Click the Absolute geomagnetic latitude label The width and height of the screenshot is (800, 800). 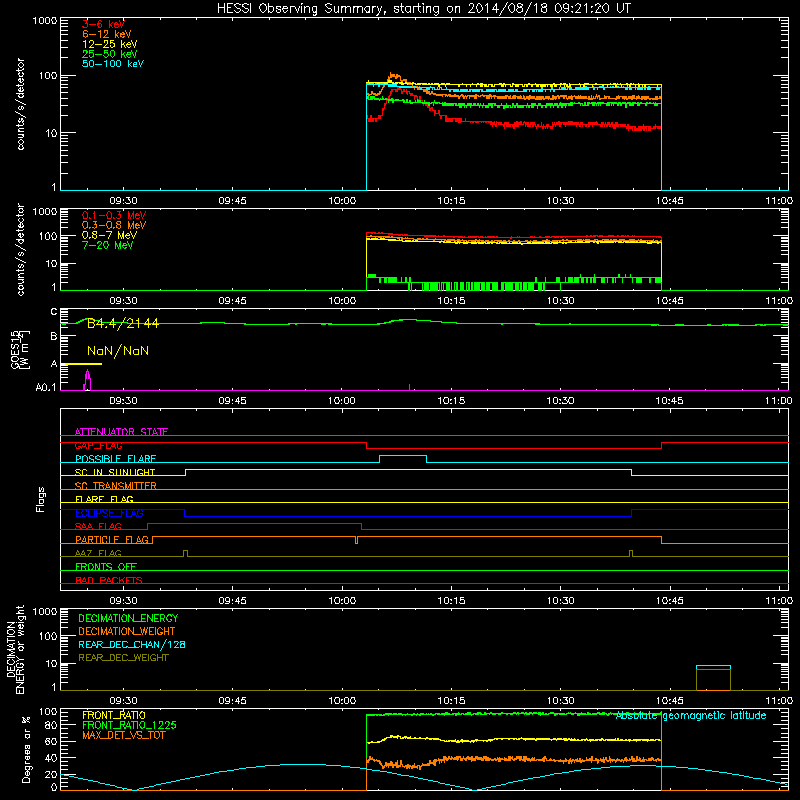pyautogui.click(x=691, y=716)
